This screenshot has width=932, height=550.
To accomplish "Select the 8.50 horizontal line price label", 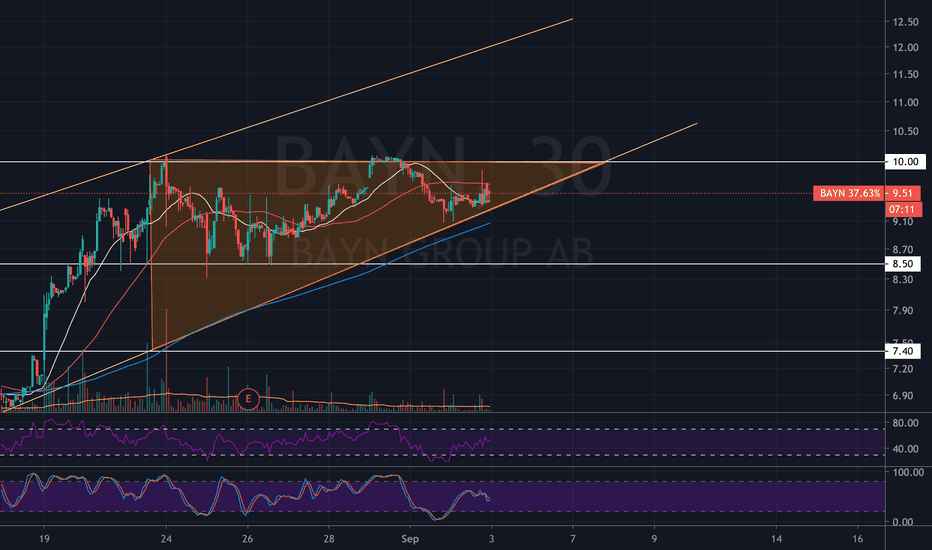I will pyautogui.click(x=902, y=264).
